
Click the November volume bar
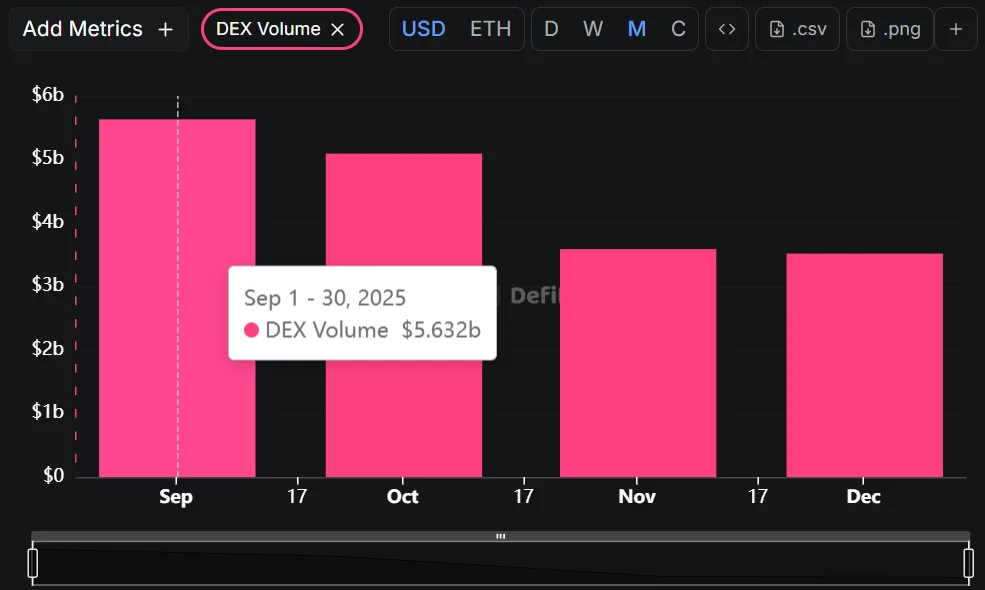pos(637,360)
